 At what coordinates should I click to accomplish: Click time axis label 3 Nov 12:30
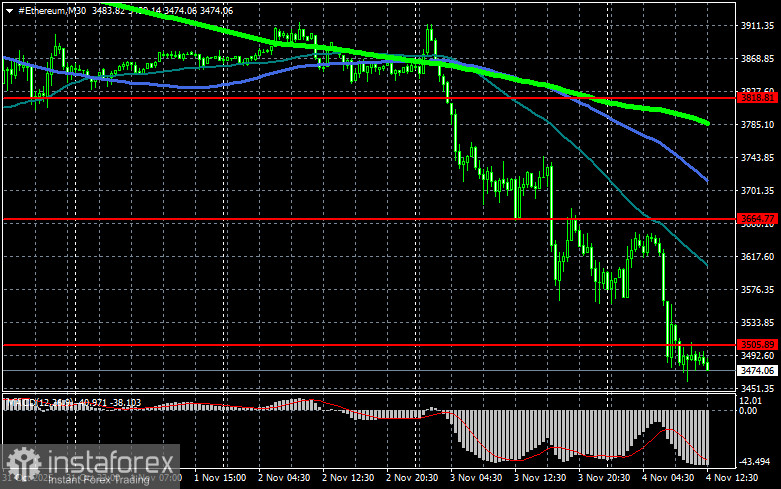point(540,478)
